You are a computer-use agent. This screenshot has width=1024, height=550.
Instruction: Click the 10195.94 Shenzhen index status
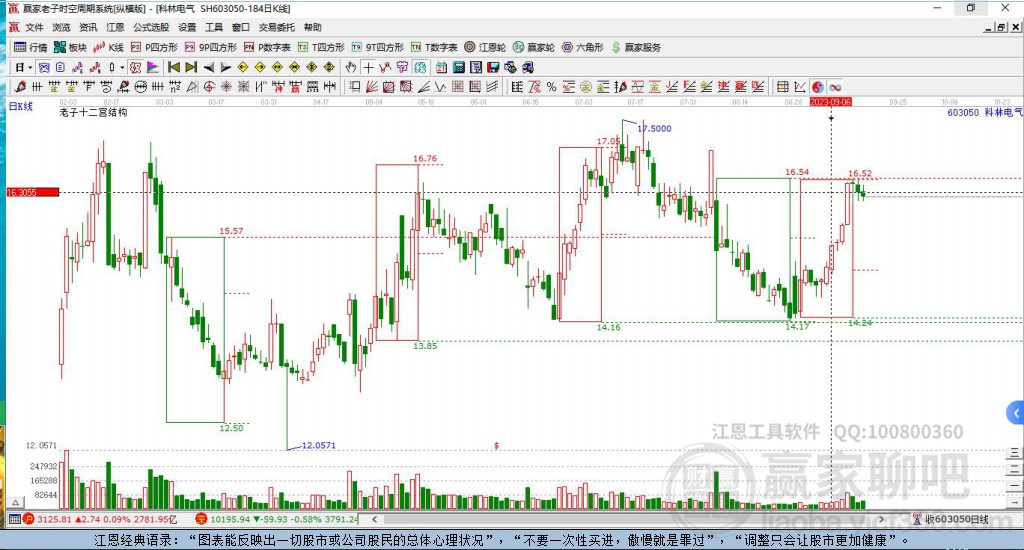coord(278,519)
